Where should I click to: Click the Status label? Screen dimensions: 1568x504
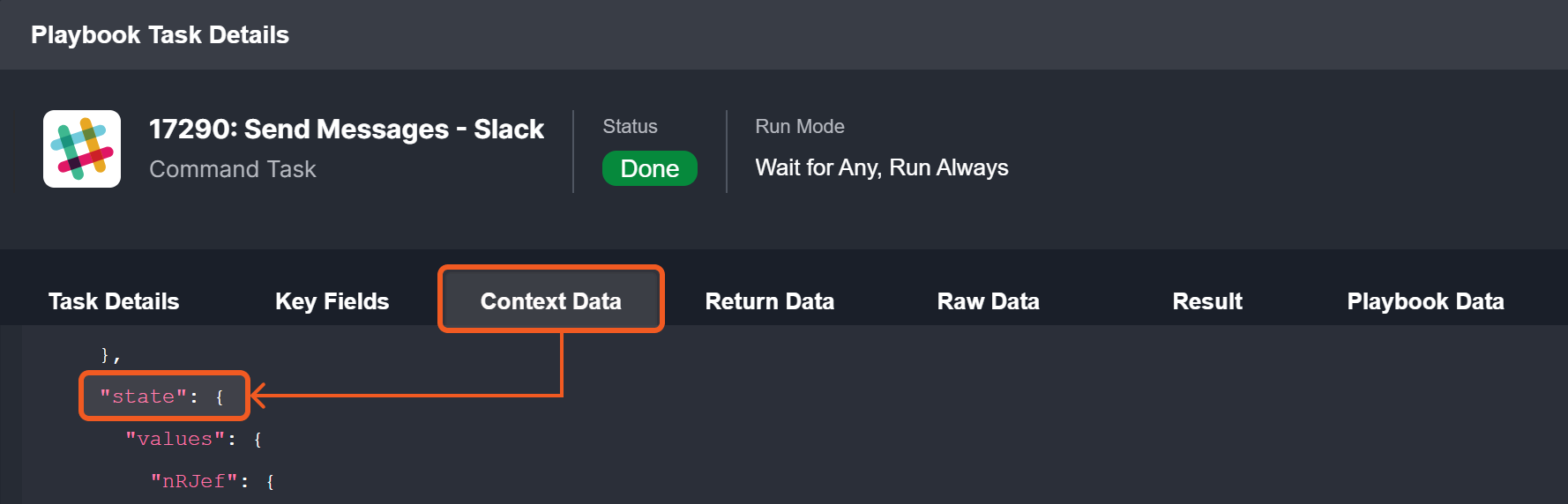click(x=630, y=127)
